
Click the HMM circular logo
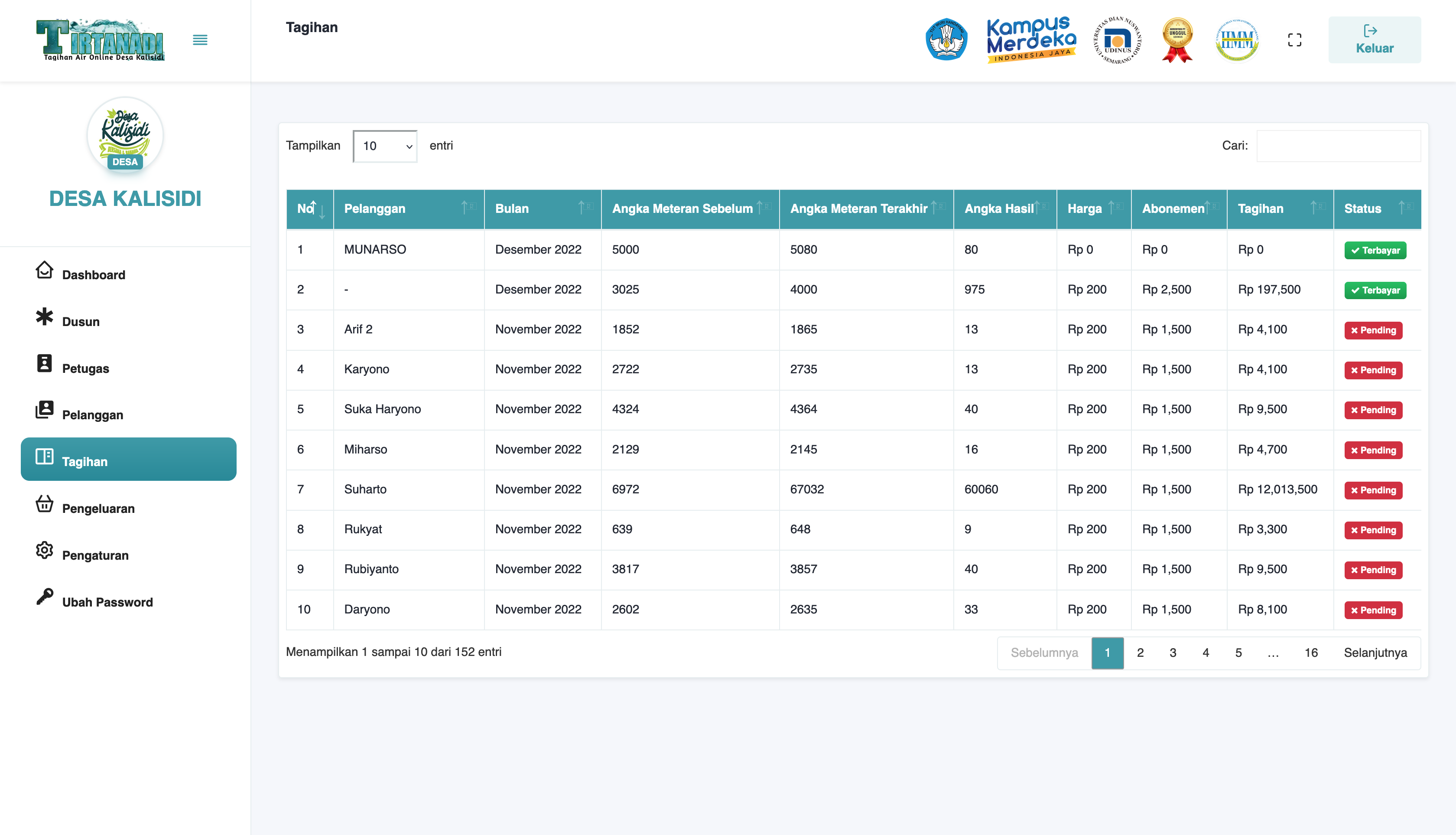click(x=1237, y=39)
